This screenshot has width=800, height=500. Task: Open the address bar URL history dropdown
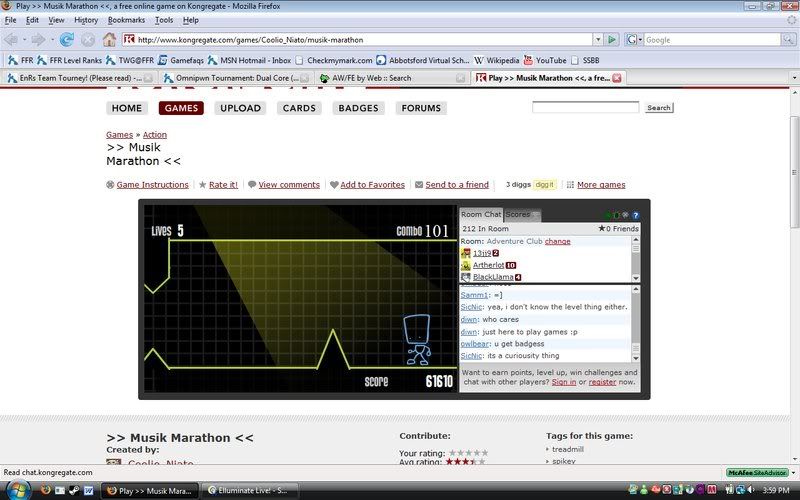pos(598,40)
